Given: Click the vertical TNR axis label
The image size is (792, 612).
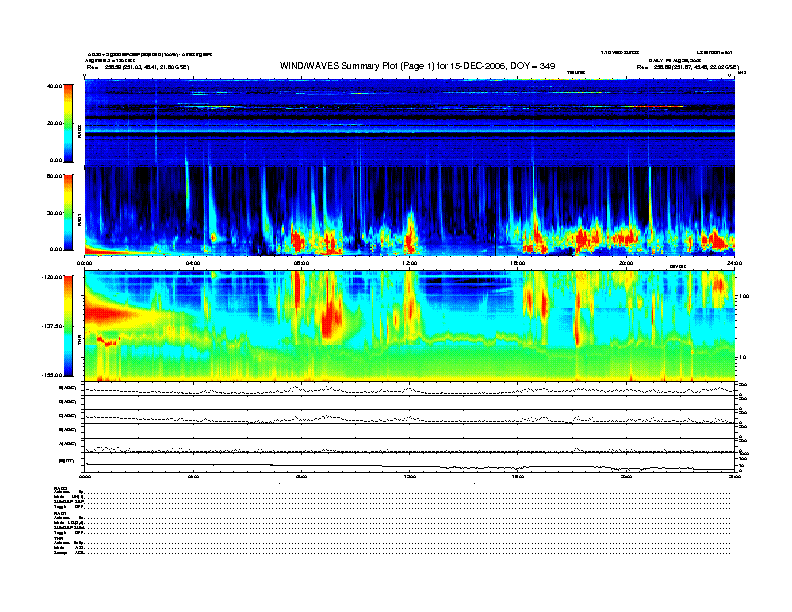Looking at the screenshot, I should [x=79, y=342].
